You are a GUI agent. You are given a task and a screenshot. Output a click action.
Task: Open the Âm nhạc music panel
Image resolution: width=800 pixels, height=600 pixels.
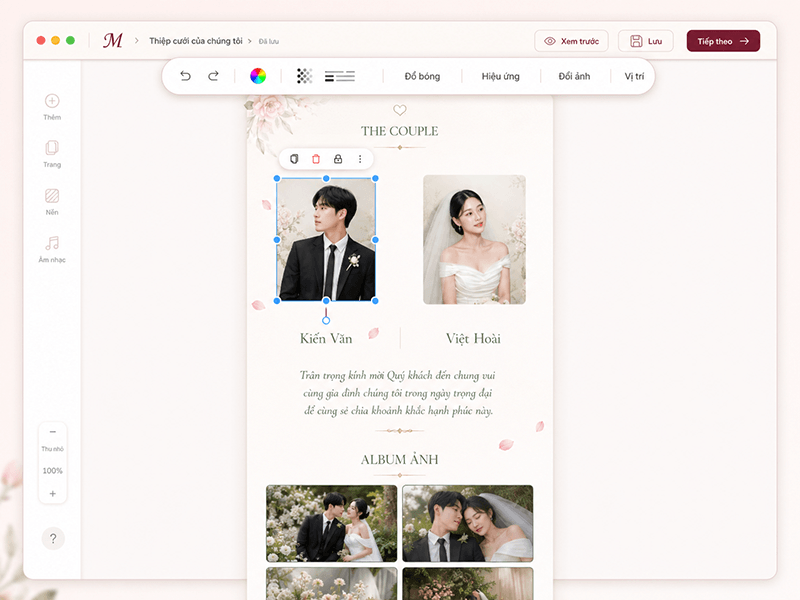52,249
